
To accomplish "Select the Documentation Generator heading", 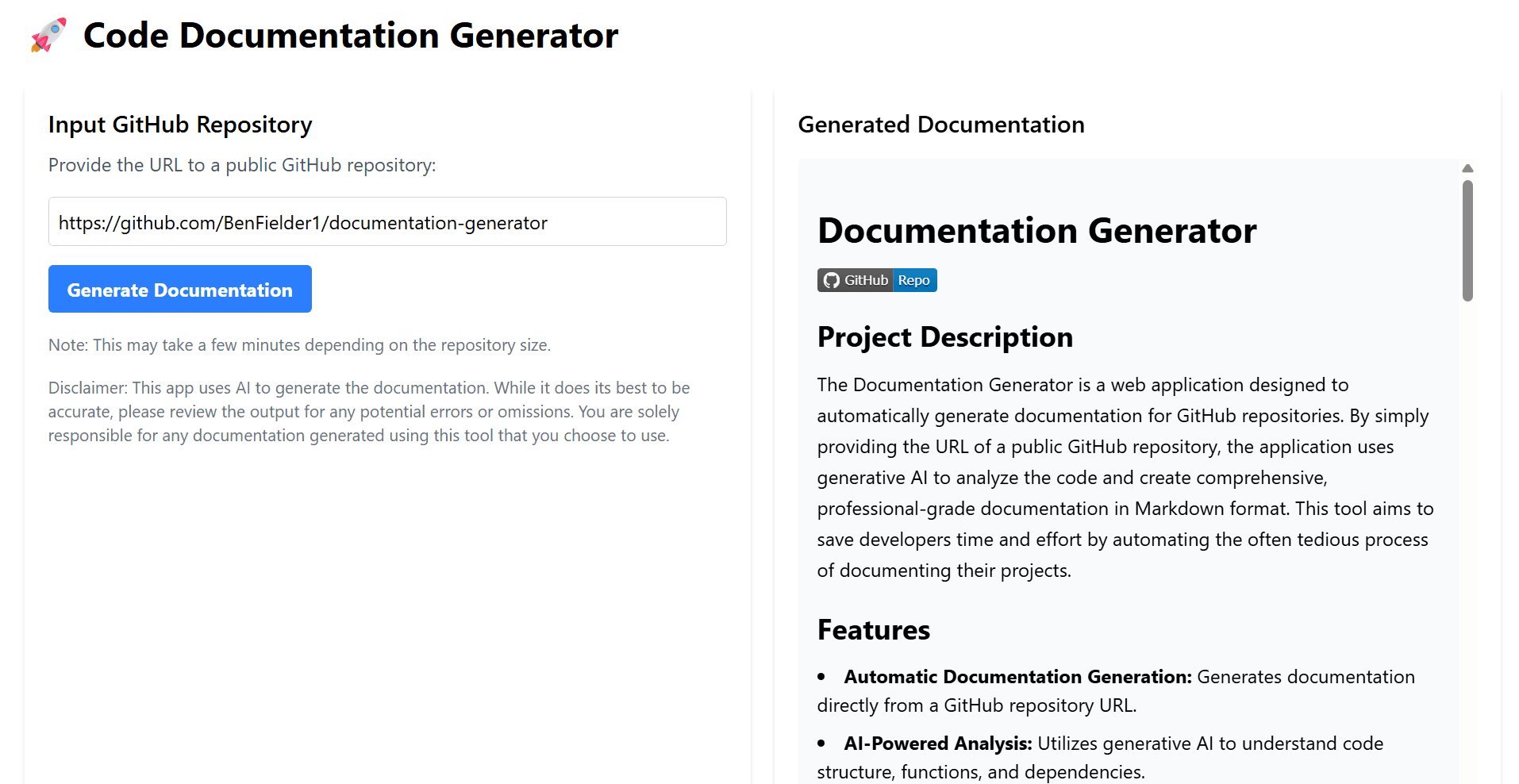I will [1036, 231].
